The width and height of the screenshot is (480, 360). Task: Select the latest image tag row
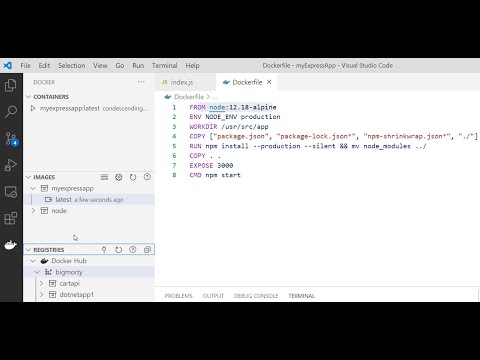point(89,200)
